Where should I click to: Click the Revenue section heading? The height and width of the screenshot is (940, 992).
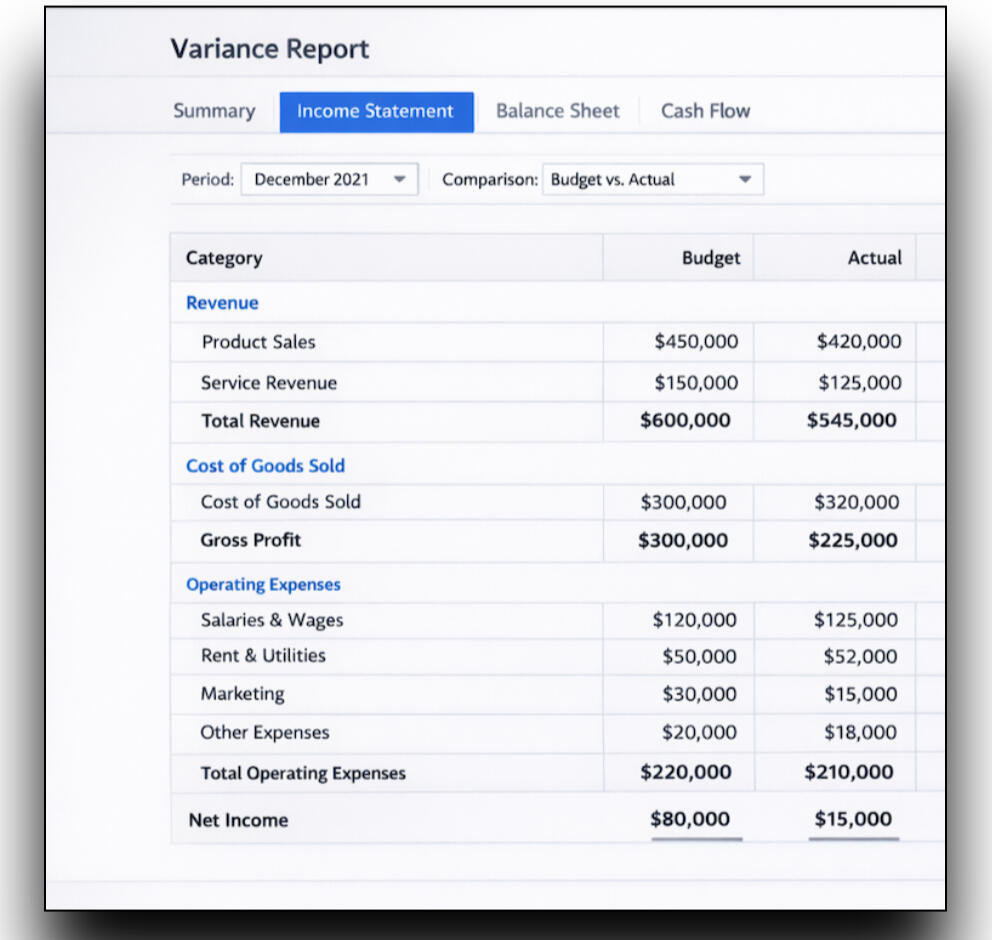tap(222, 303)
